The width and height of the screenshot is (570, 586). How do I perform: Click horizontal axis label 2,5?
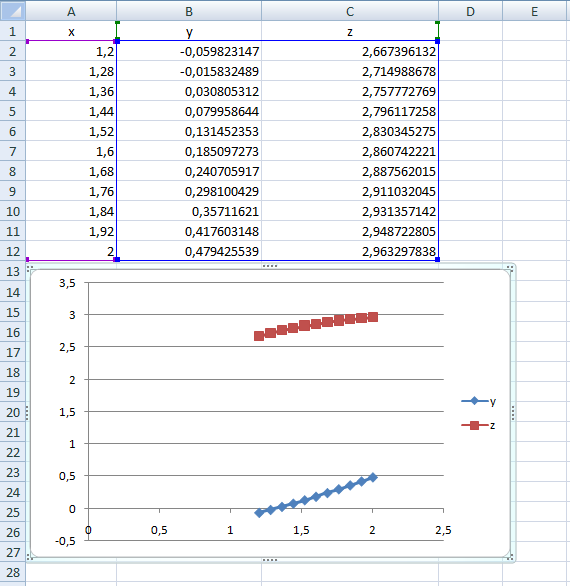coord(443,530)
